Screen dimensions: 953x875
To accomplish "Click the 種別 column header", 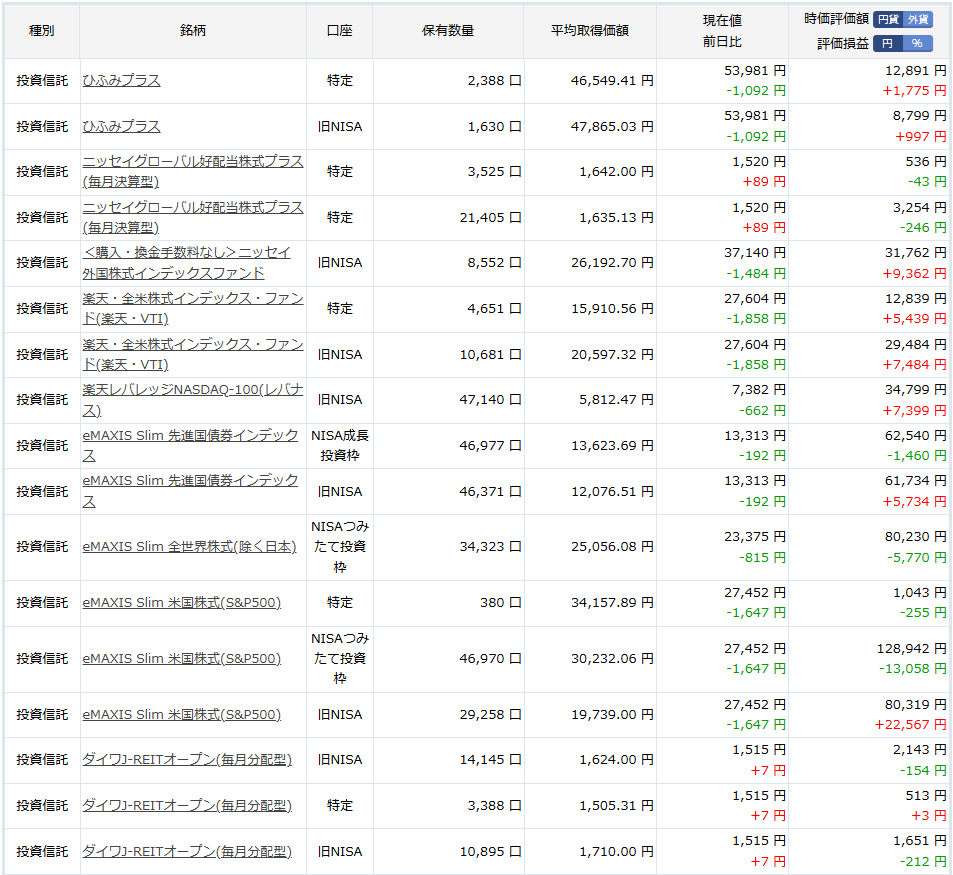I will coord(42,31).
